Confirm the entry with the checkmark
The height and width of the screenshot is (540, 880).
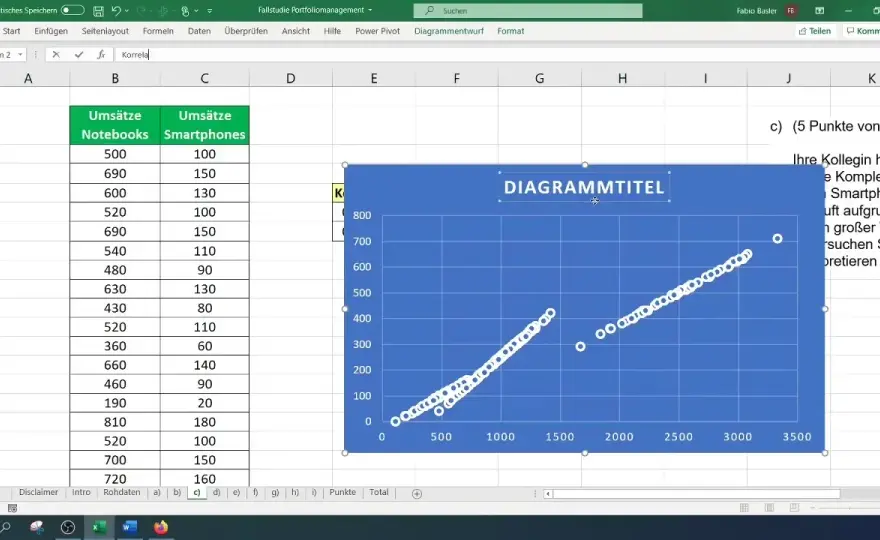point(79,54)
